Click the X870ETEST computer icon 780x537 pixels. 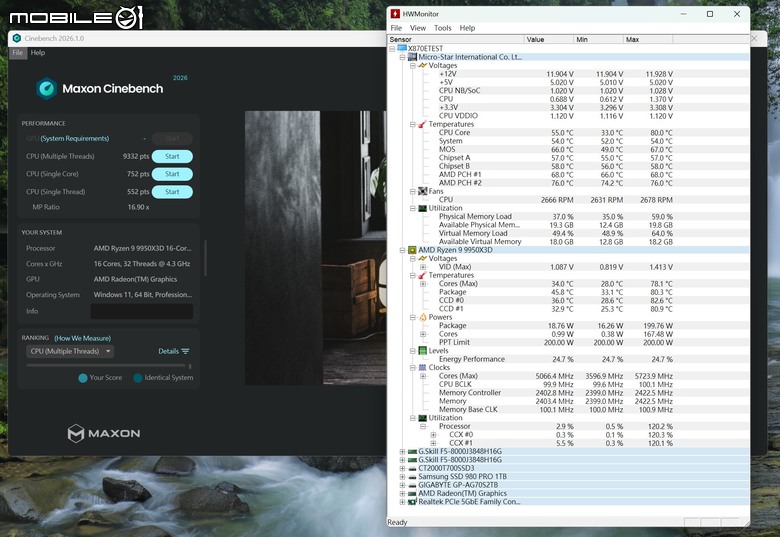point(402,48)
